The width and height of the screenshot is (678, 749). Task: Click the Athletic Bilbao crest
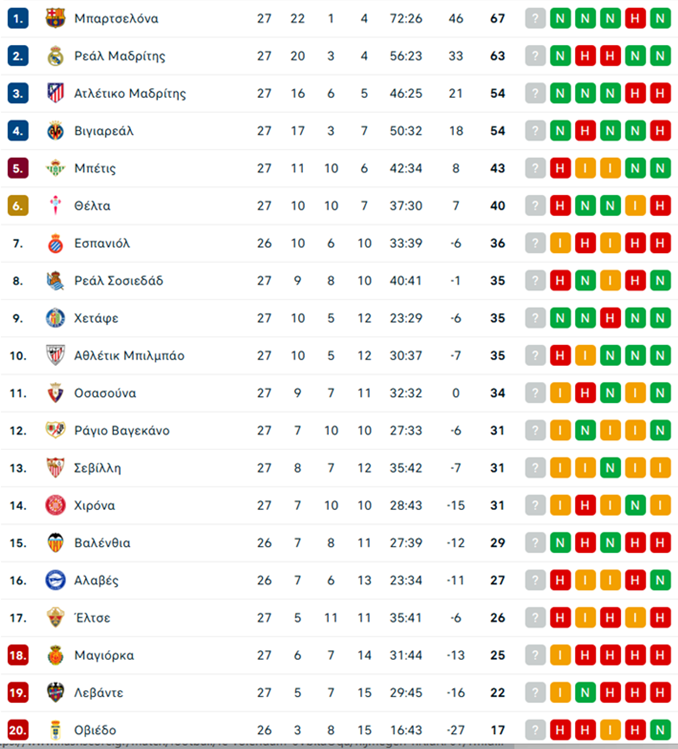point(55,355)
